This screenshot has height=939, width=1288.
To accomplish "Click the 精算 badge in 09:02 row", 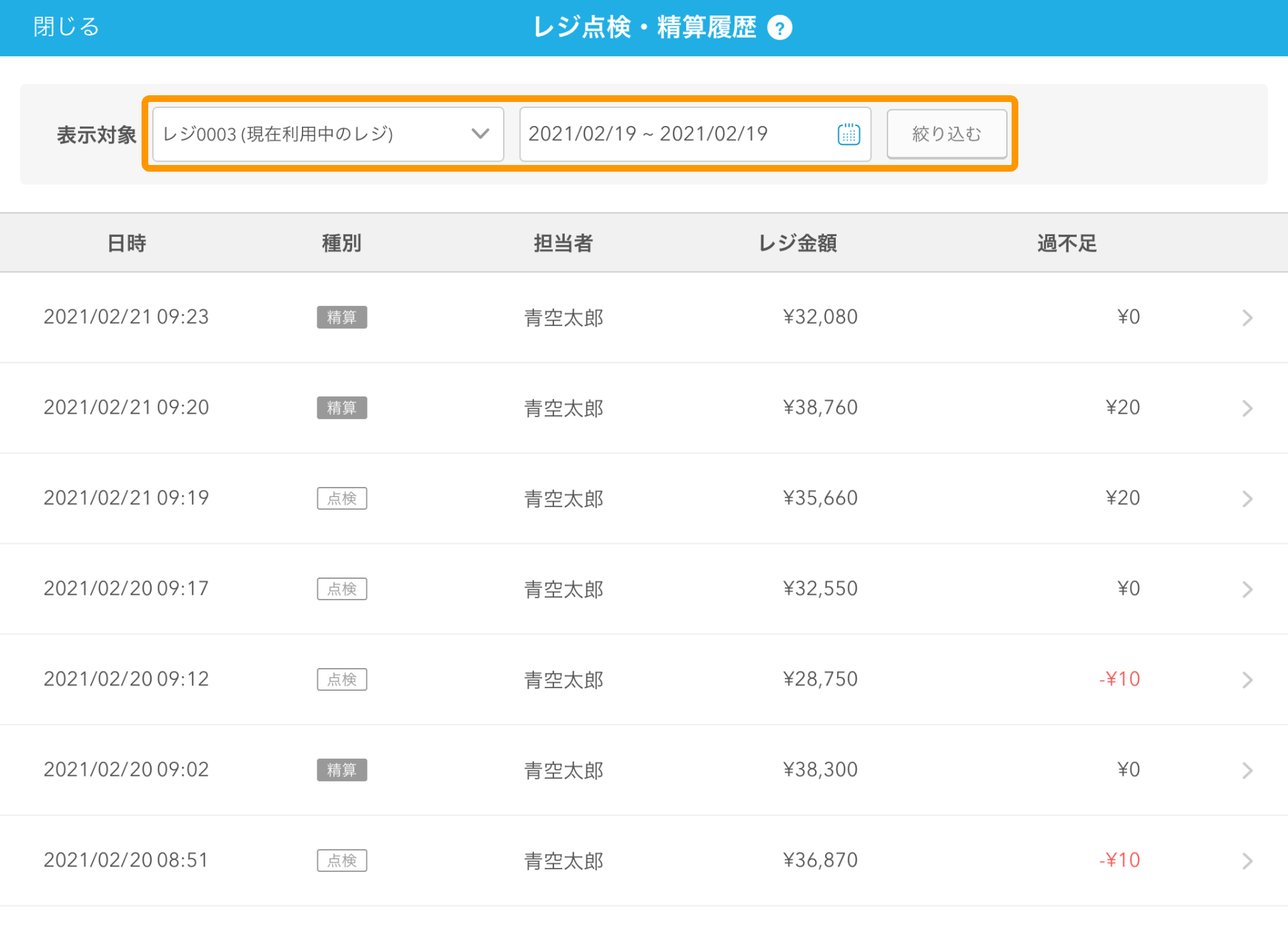I will (x=342, y=770).
